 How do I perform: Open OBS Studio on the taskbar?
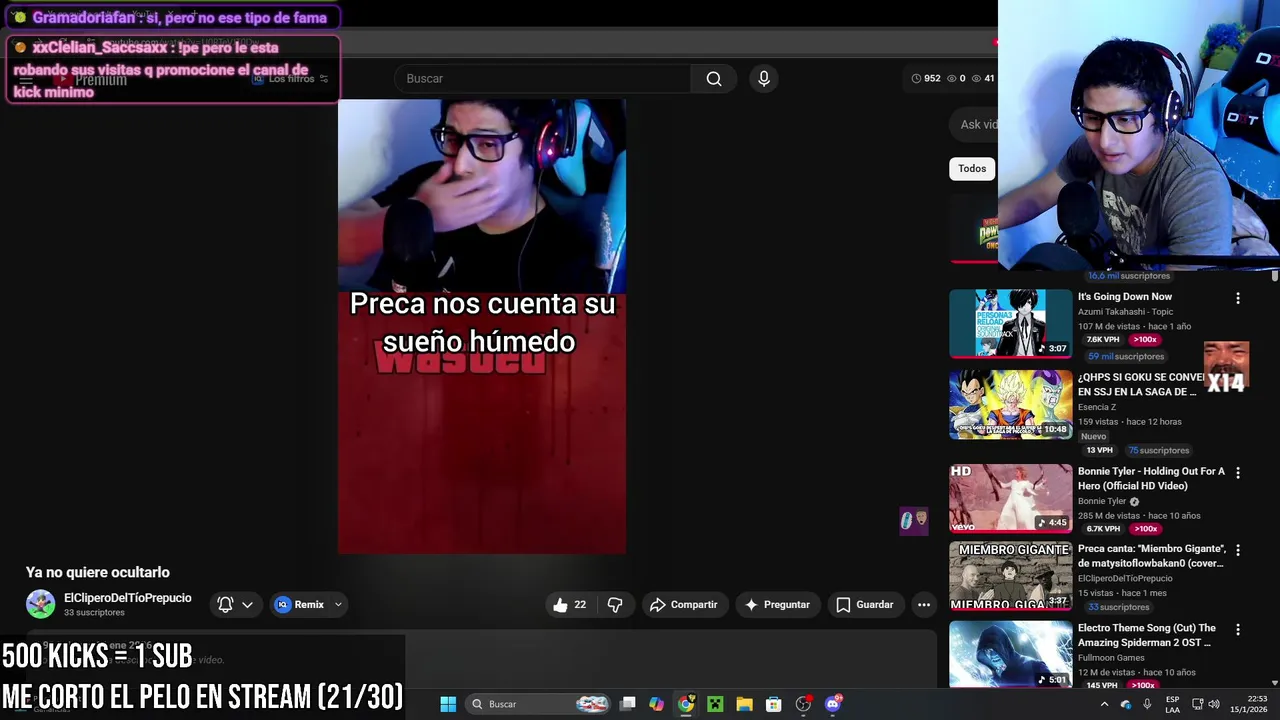(x=803, y=704)
